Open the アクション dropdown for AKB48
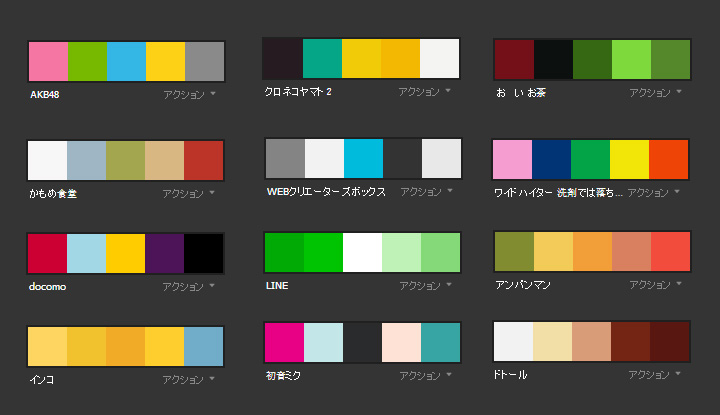Screen dimensions: 720x415 [x=189, y=95]
